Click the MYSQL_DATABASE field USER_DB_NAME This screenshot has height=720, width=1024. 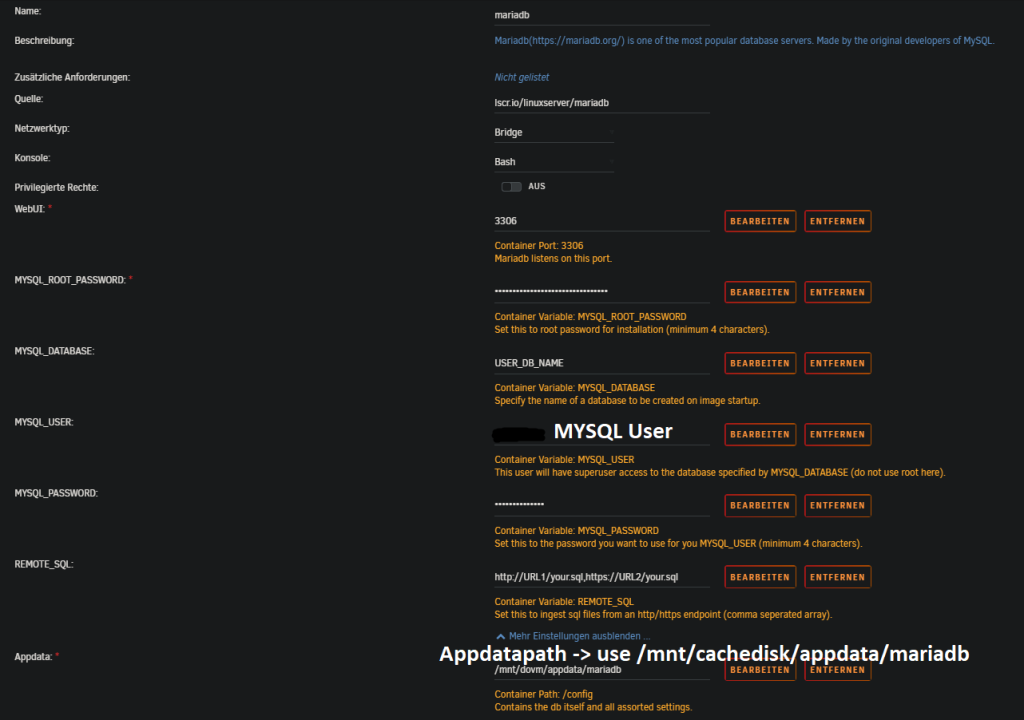(x=601, y=363)
